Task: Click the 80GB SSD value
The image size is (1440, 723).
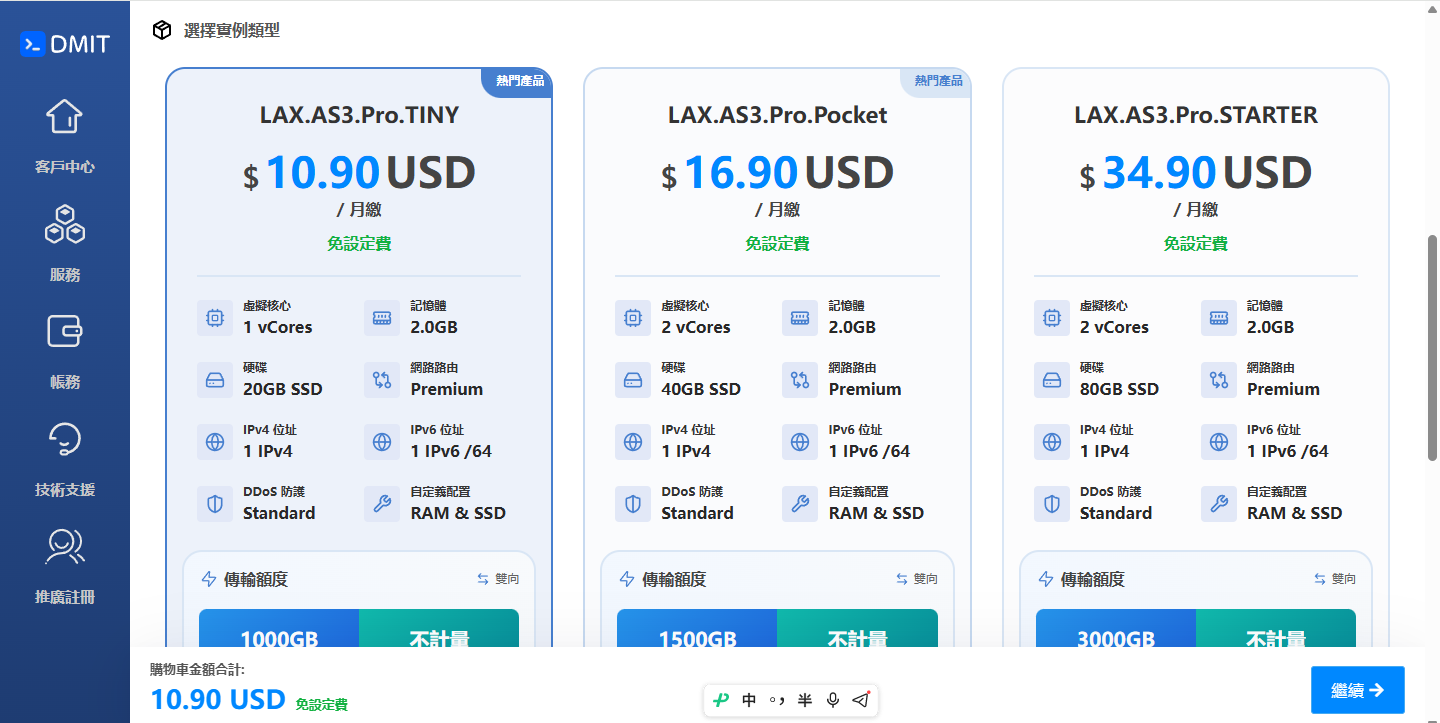Action: pos(1119,389)
